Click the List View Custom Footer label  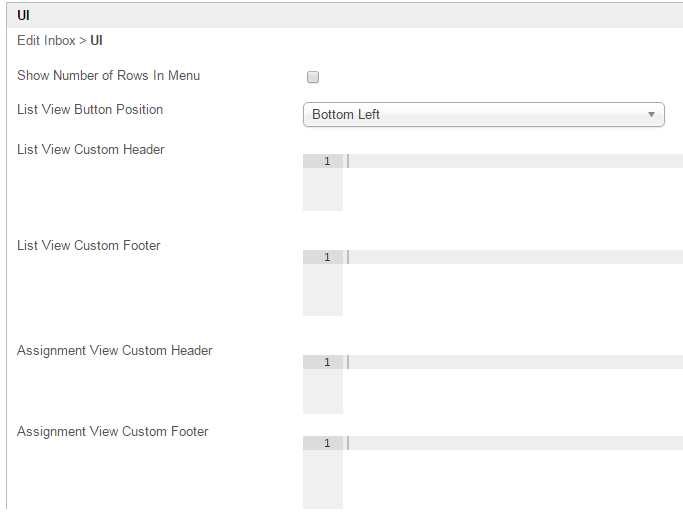tap(89, 246)
